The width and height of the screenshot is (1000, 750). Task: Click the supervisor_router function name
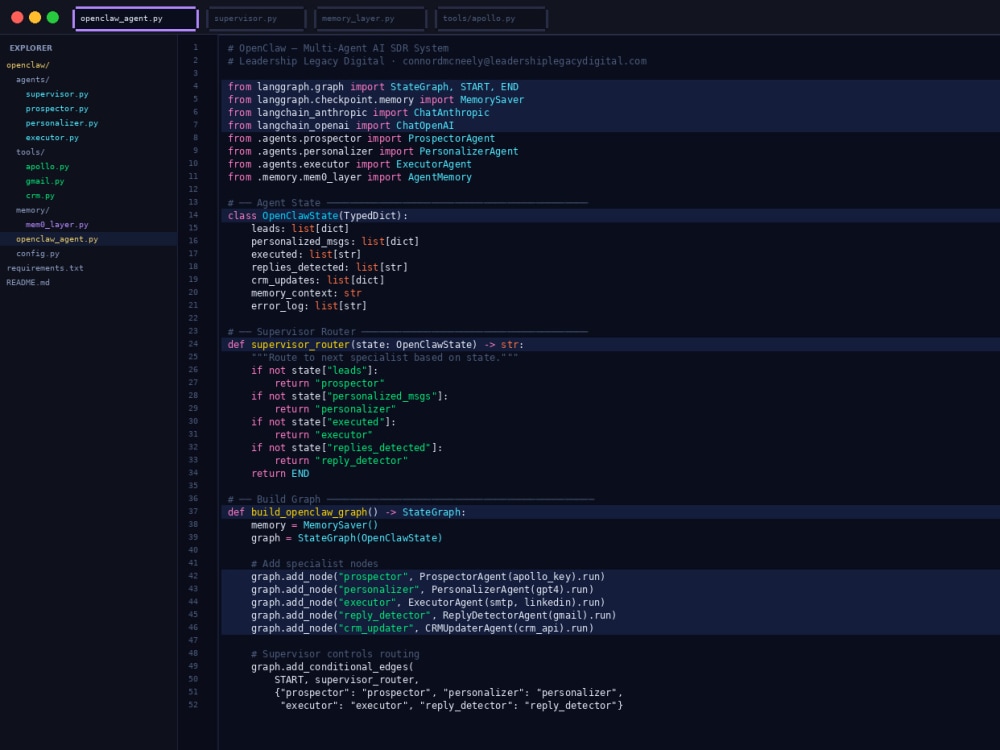[x=300, y=344]
